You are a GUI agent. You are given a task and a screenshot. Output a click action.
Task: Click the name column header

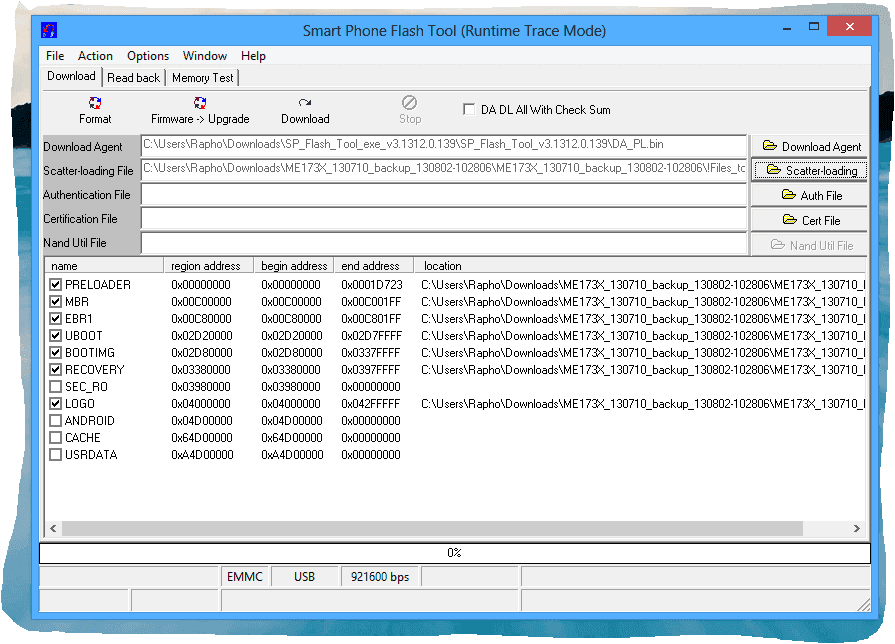click(x=104, y=266)
